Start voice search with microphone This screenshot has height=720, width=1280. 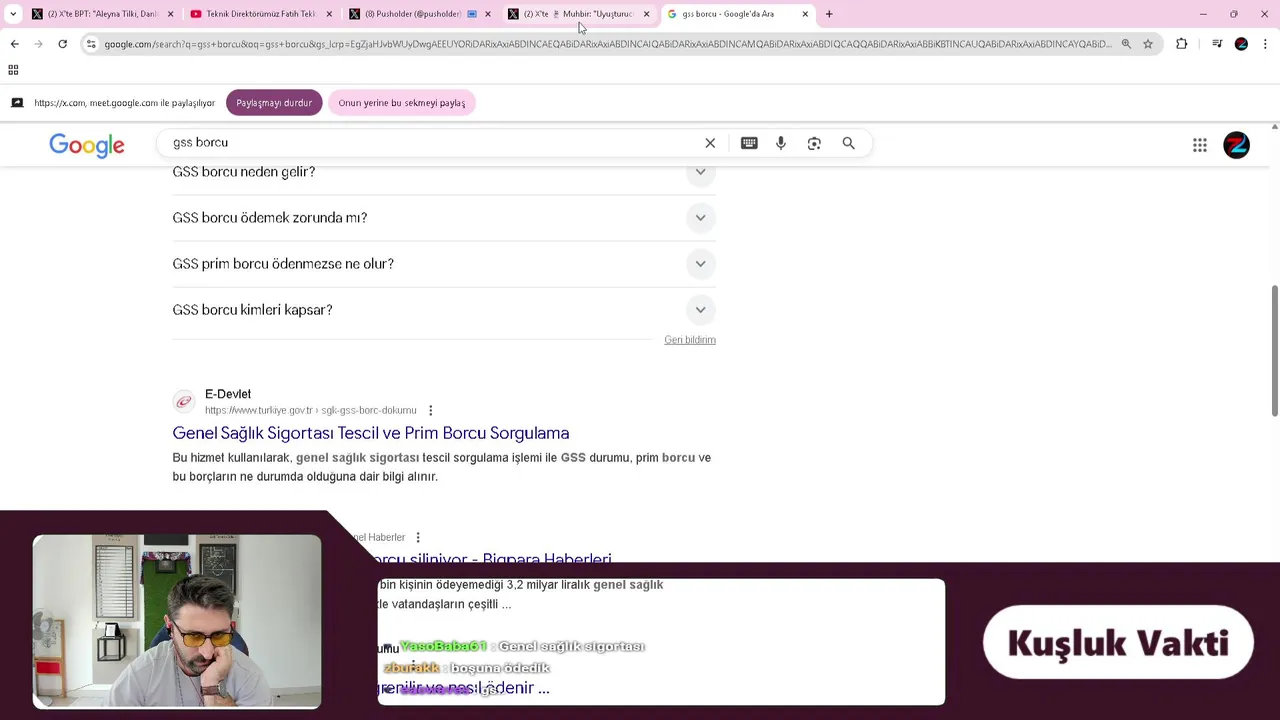[781, 143]
